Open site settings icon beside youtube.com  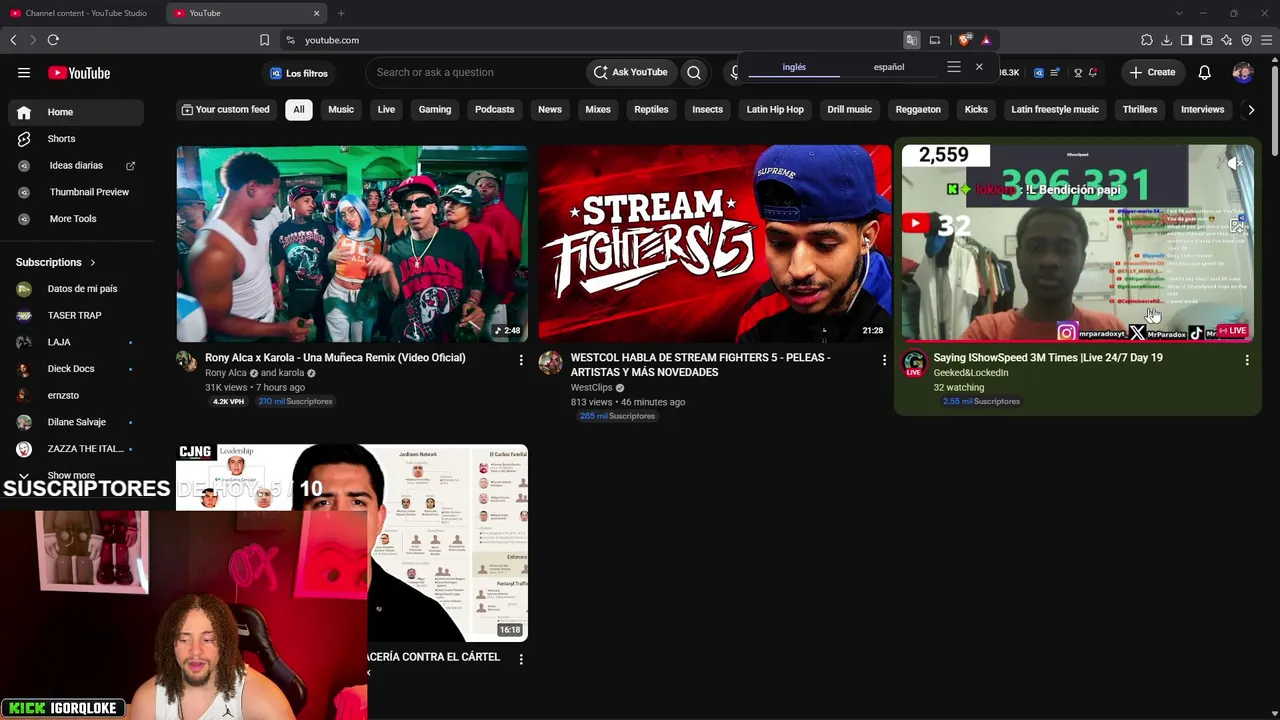pos(290,40)
